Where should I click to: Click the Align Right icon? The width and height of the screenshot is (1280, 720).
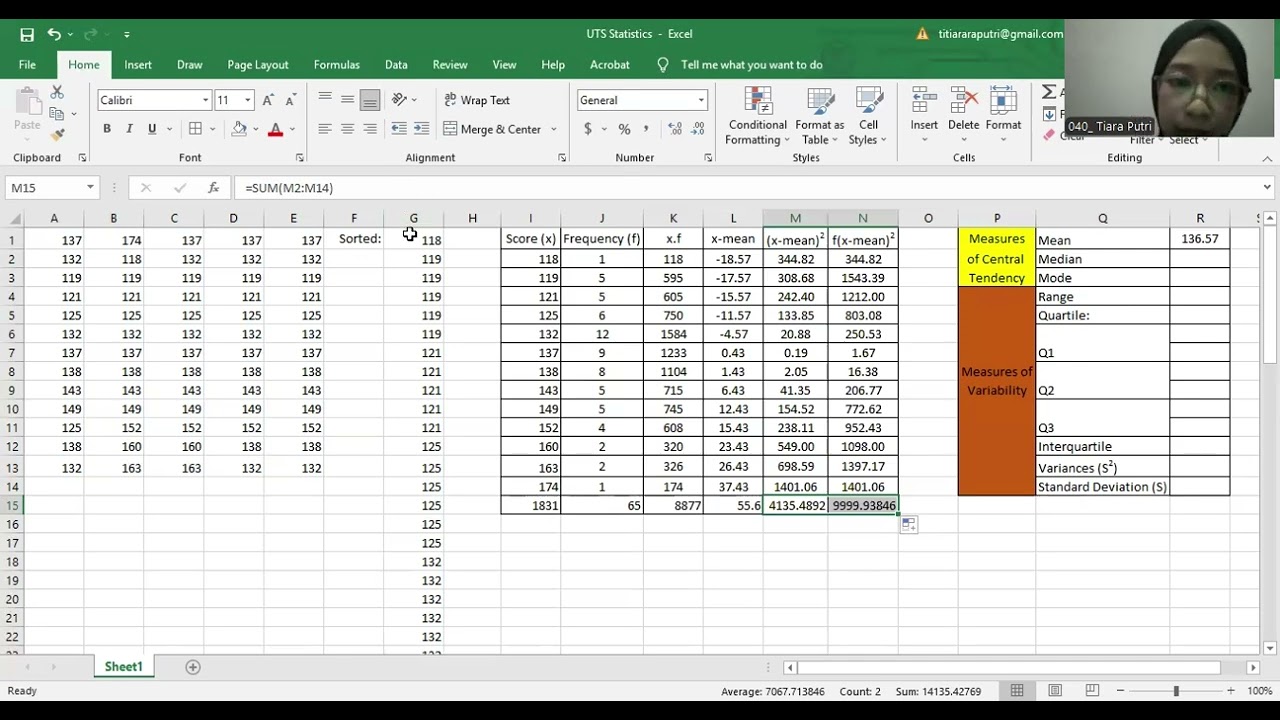pos(370,129)
